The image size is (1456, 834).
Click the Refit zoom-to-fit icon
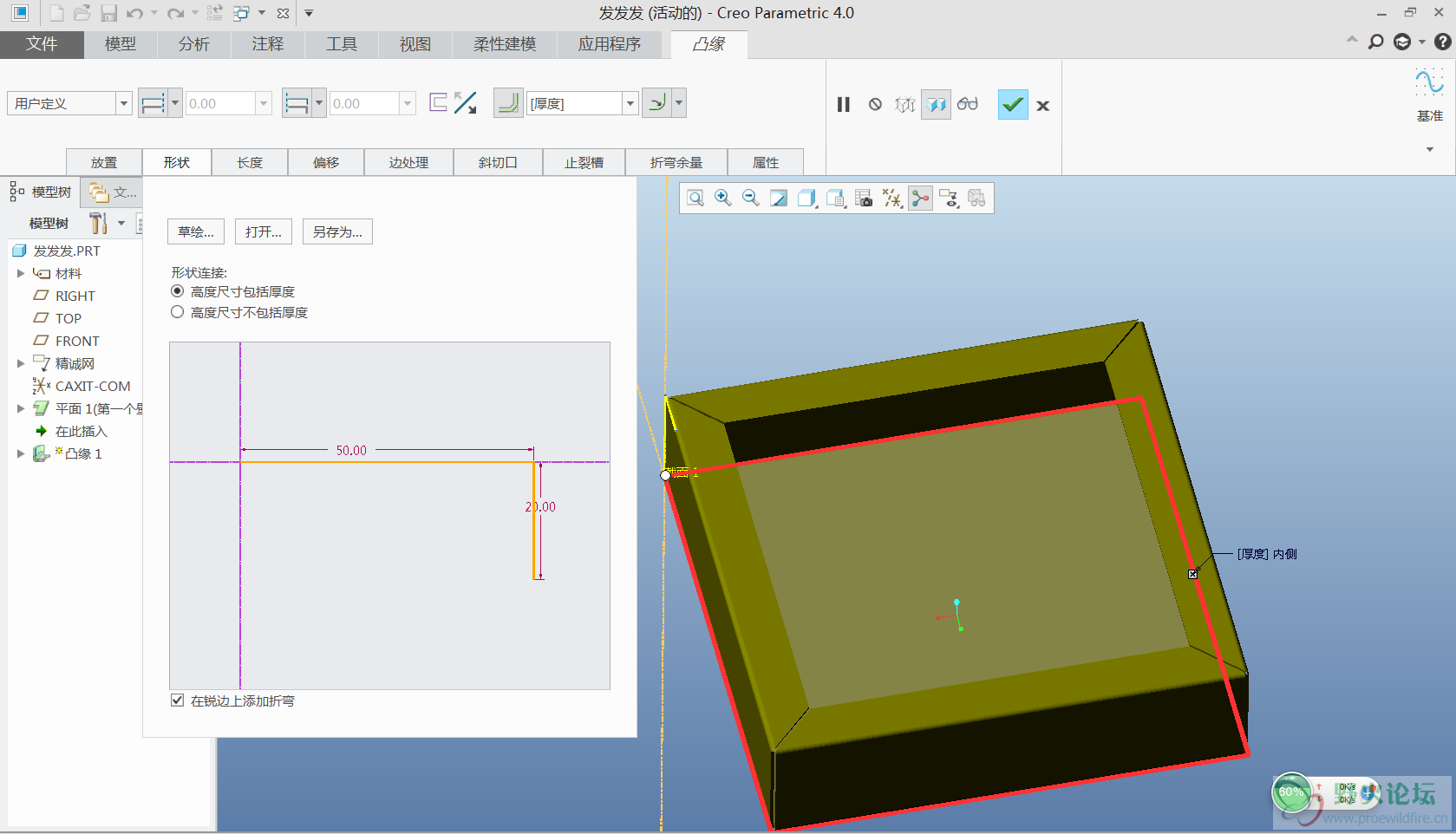(695, 199)
